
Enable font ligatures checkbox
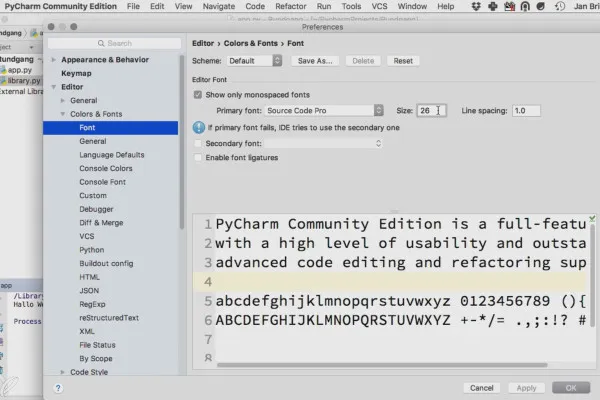click(198, 157)
